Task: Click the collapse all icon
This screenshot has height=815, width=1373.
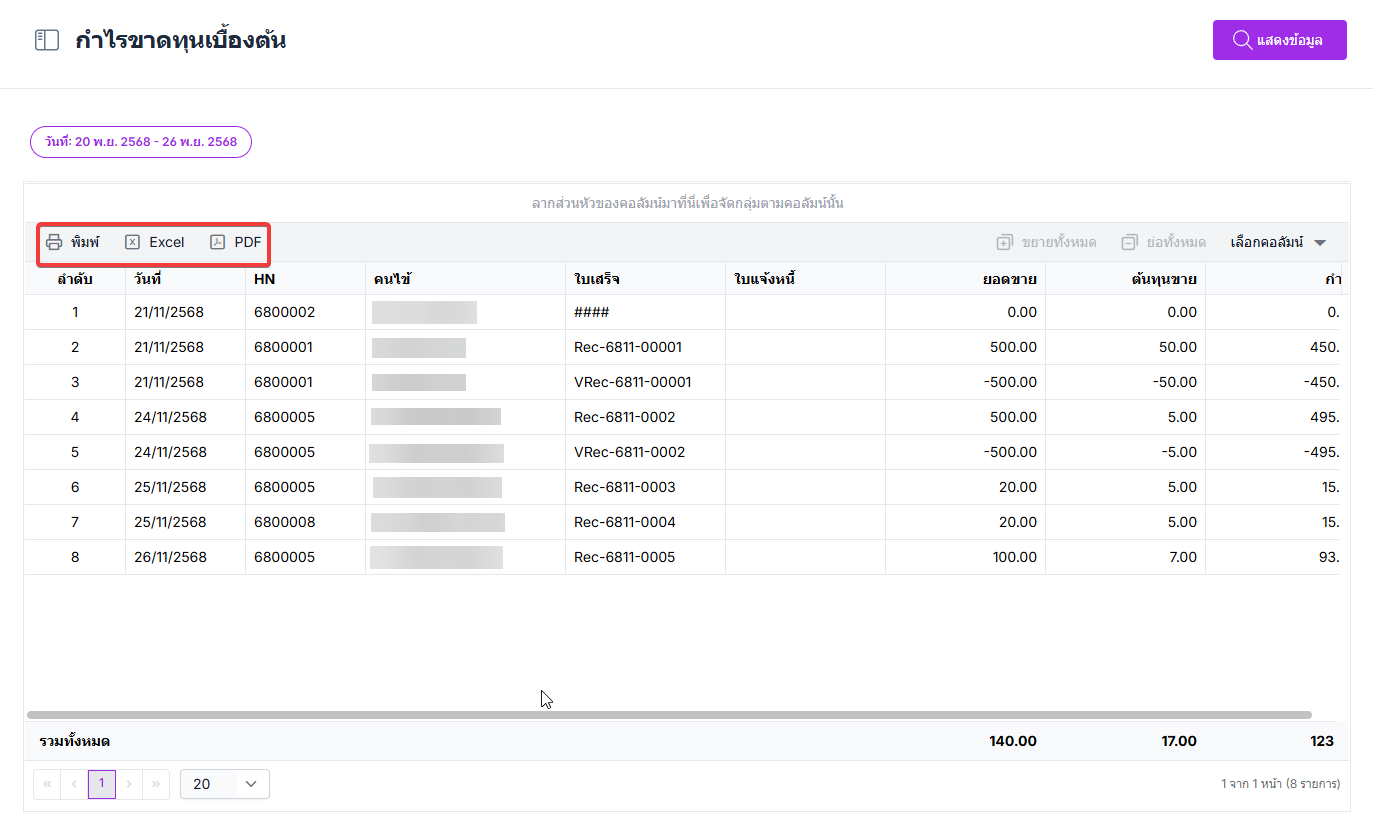Action: (1130, 242)
